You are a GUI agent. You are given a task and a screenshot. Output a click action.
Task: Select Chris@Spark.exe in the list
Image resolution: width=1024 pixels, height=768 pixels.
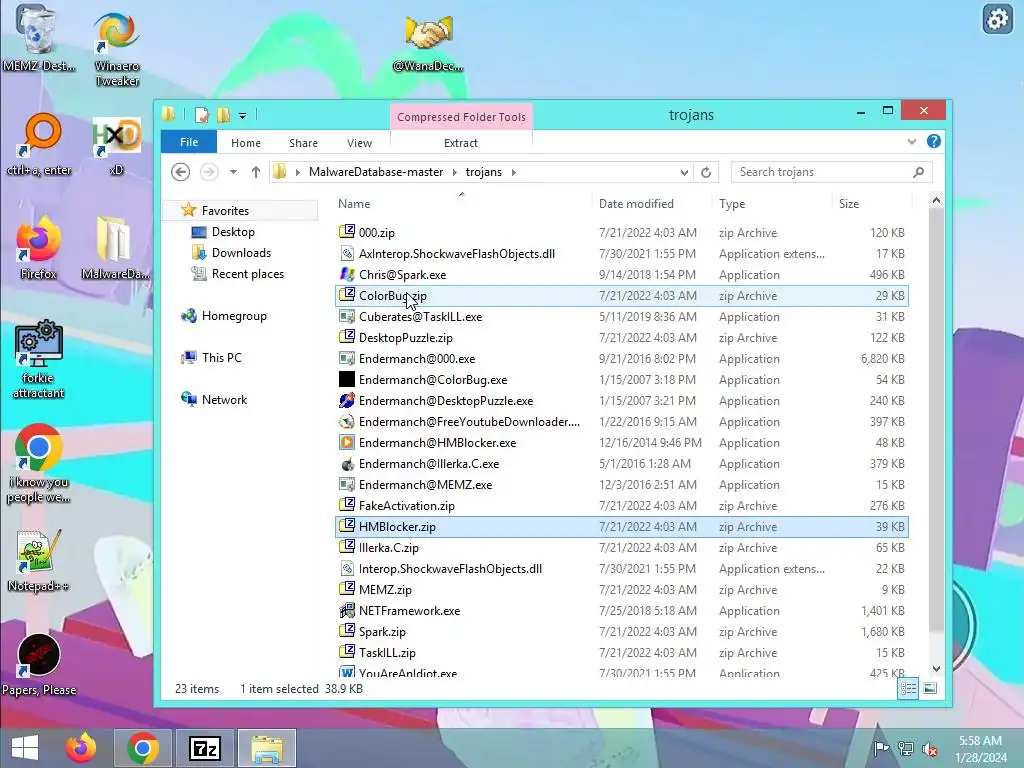tap(621, 275)
